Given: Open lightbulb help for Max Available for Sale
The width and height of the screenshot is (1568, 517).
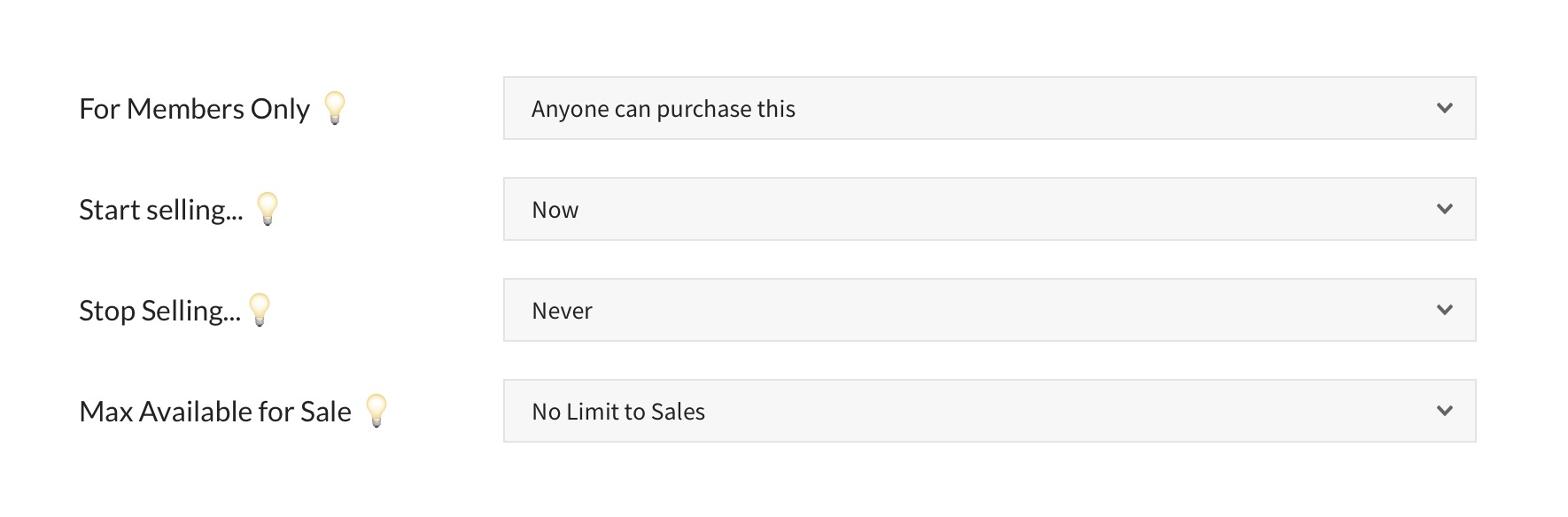Looking at the screenshot, I should tap(376, 411).
